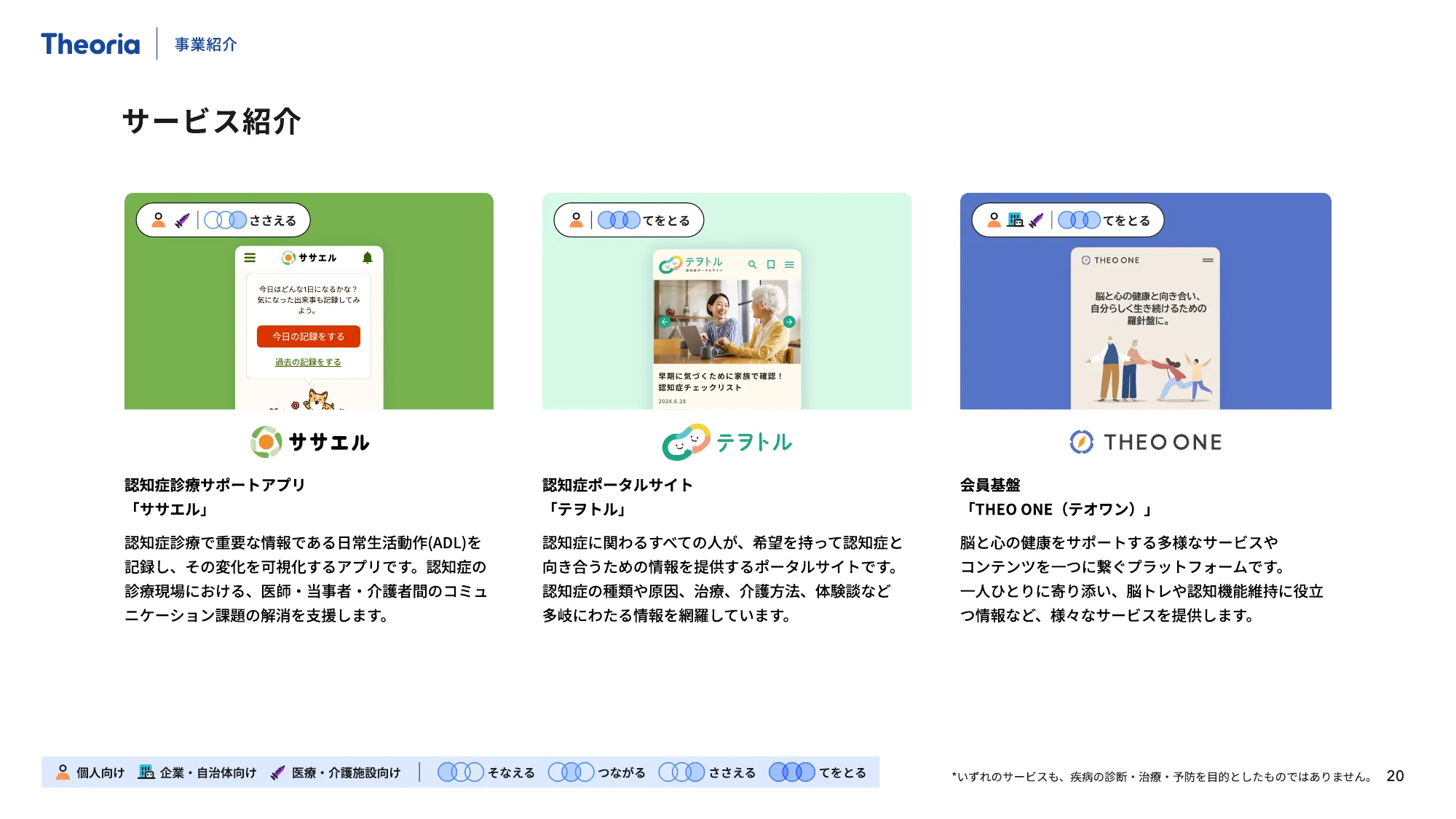The height and width of the screenshot is (819, 1456).
Task: Click the syringe icon for 医療・介護施設向け
Action: [279, 772]
